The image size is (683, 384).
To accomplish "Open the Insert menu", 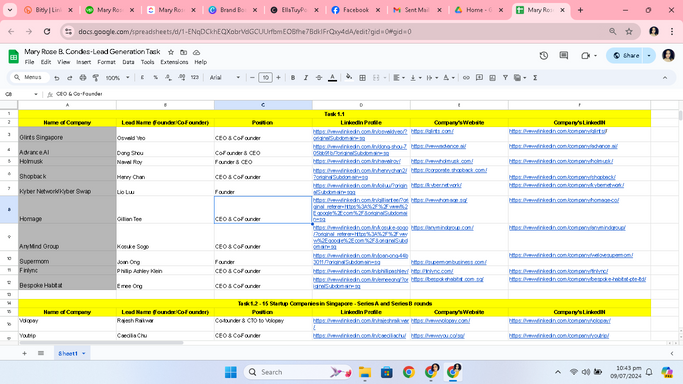I will [84, 62].
